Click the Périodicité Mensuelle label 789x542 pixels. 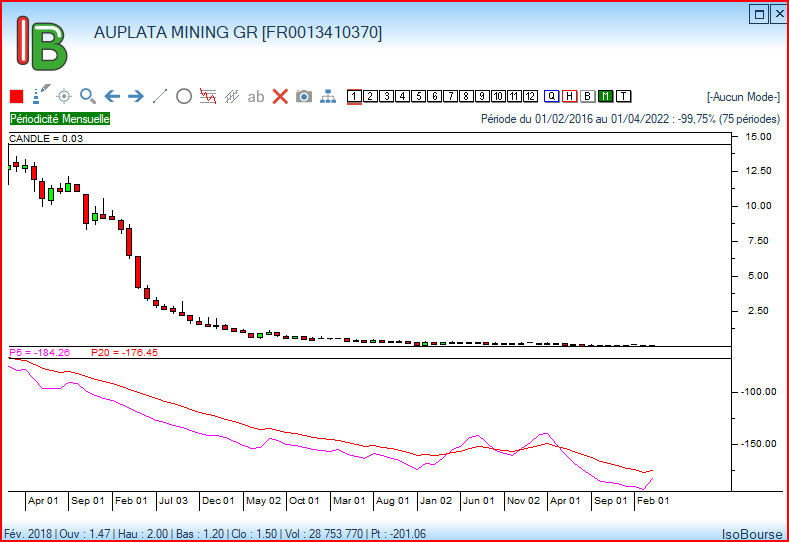[x=60, y=119]
